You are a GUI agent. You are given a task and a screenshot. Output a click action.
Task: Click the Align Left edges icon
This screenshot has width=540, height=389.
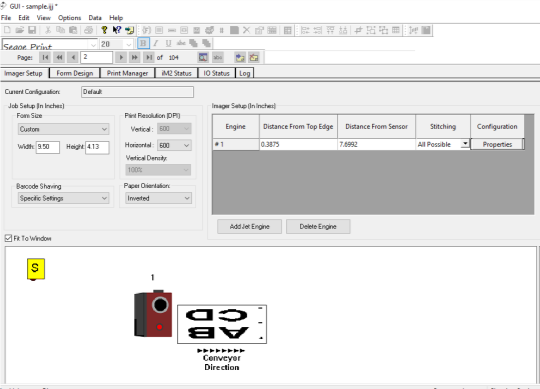[x=305, y=30]
